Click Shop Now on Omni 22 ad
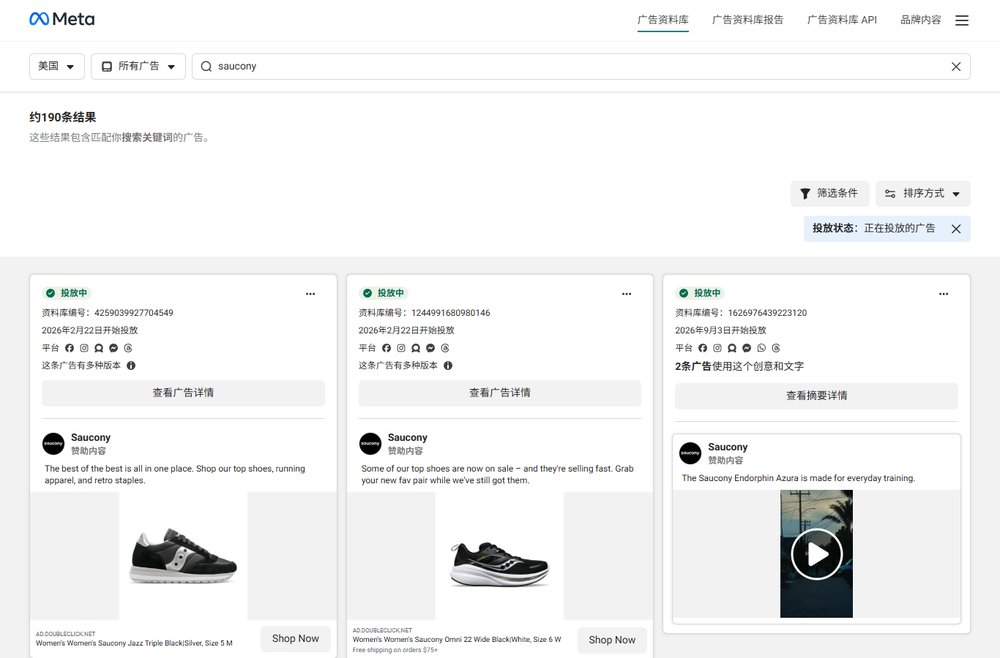The height and width of the screenshot is (658, 1000). [612, 640]
